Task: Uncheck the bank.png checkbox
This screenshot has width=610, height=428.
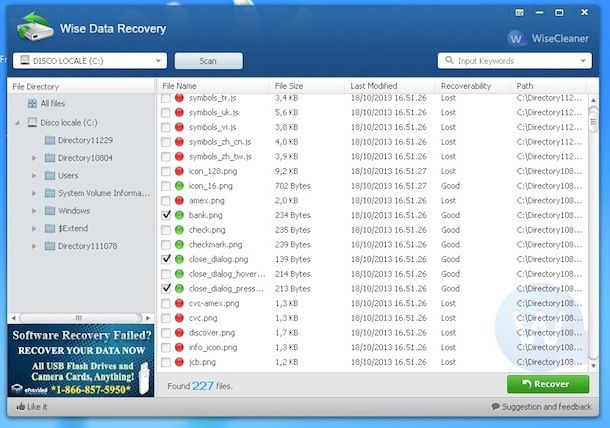Action: 166,215
